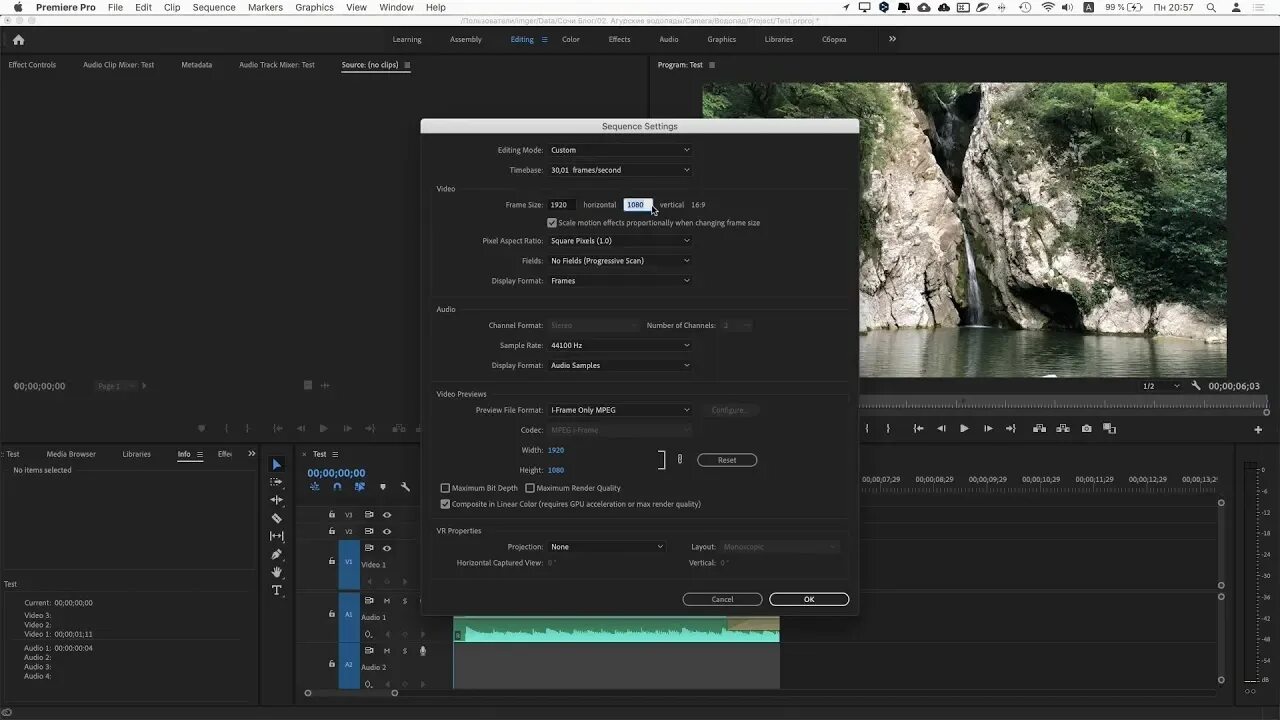Enable the Maximum Bit Depth checkbox
The width and height of the screenshot is (1280, 720).
tap(445, 488)
